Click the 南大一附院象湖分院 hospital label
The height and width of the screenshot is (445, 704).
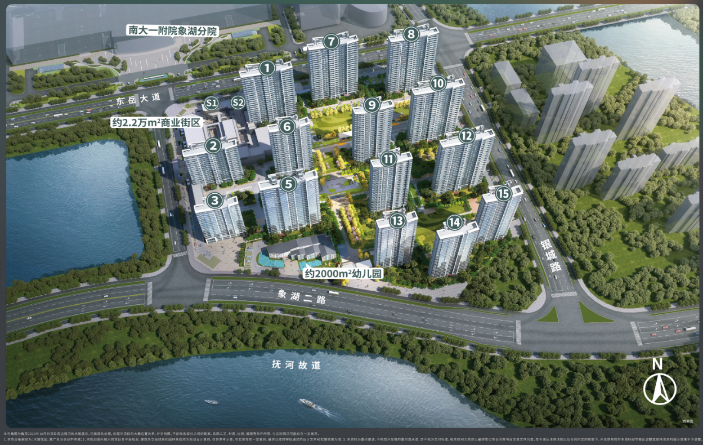coord(173,30)
